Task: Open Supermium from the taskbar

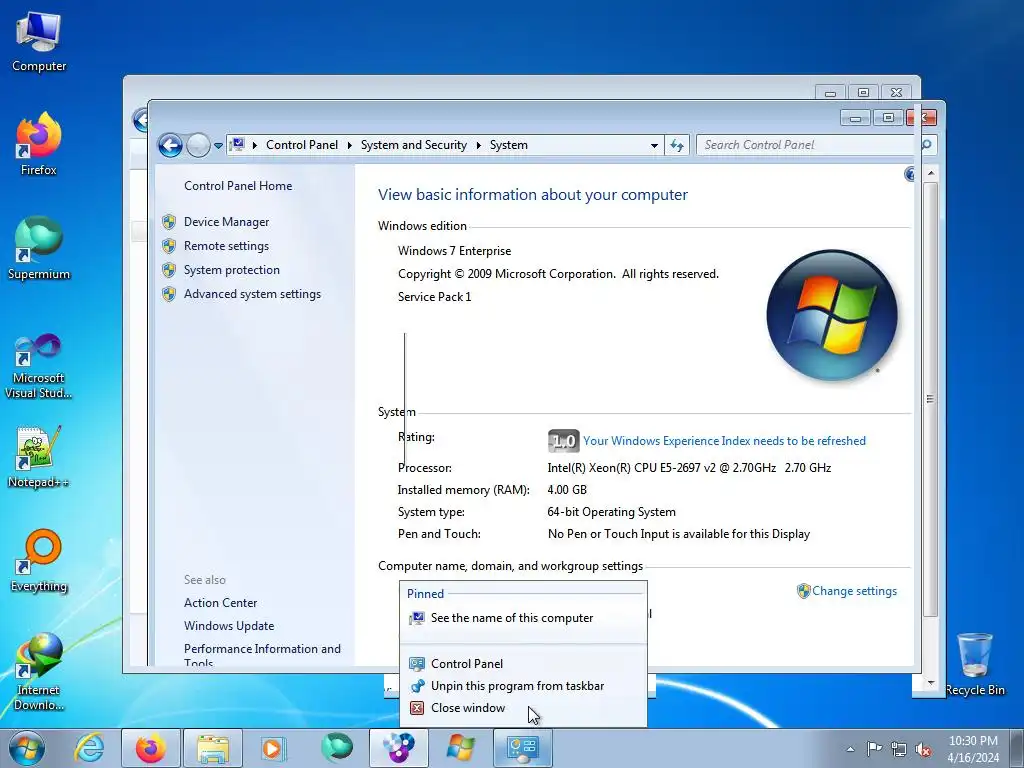Action: [x=336, y=748]
